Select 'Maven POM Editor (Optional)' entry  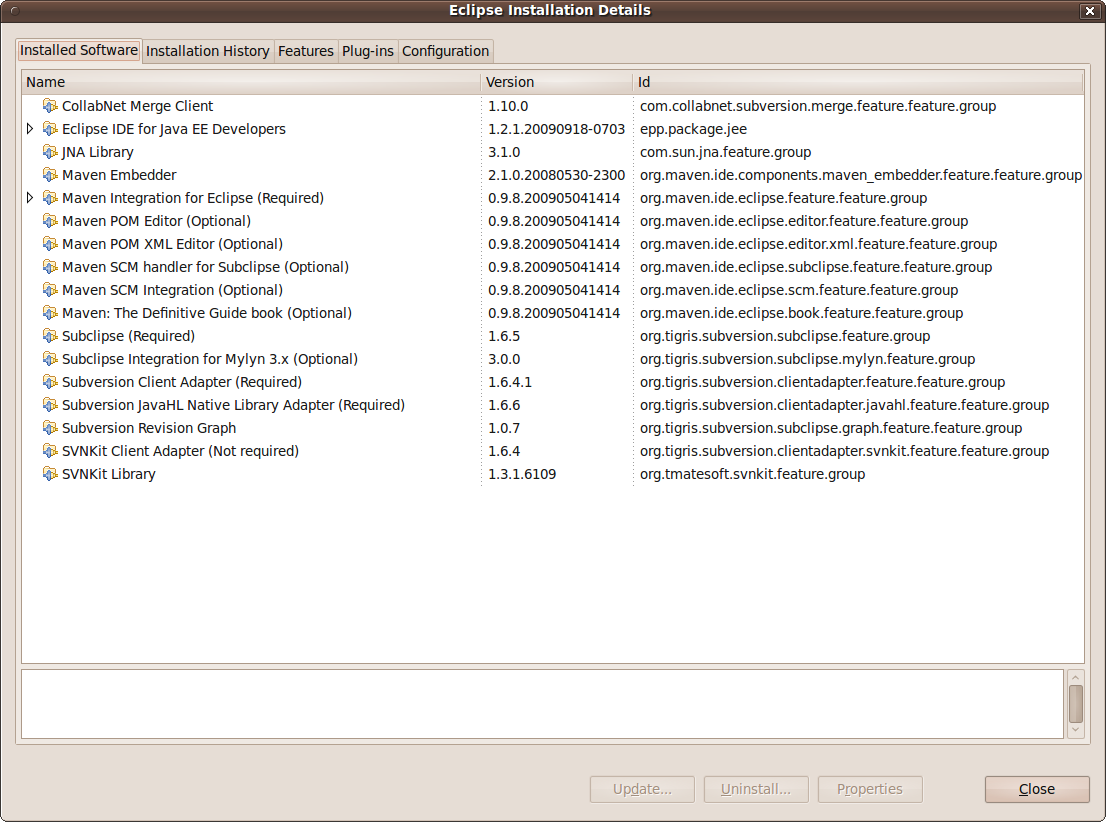tap(157, 221)
